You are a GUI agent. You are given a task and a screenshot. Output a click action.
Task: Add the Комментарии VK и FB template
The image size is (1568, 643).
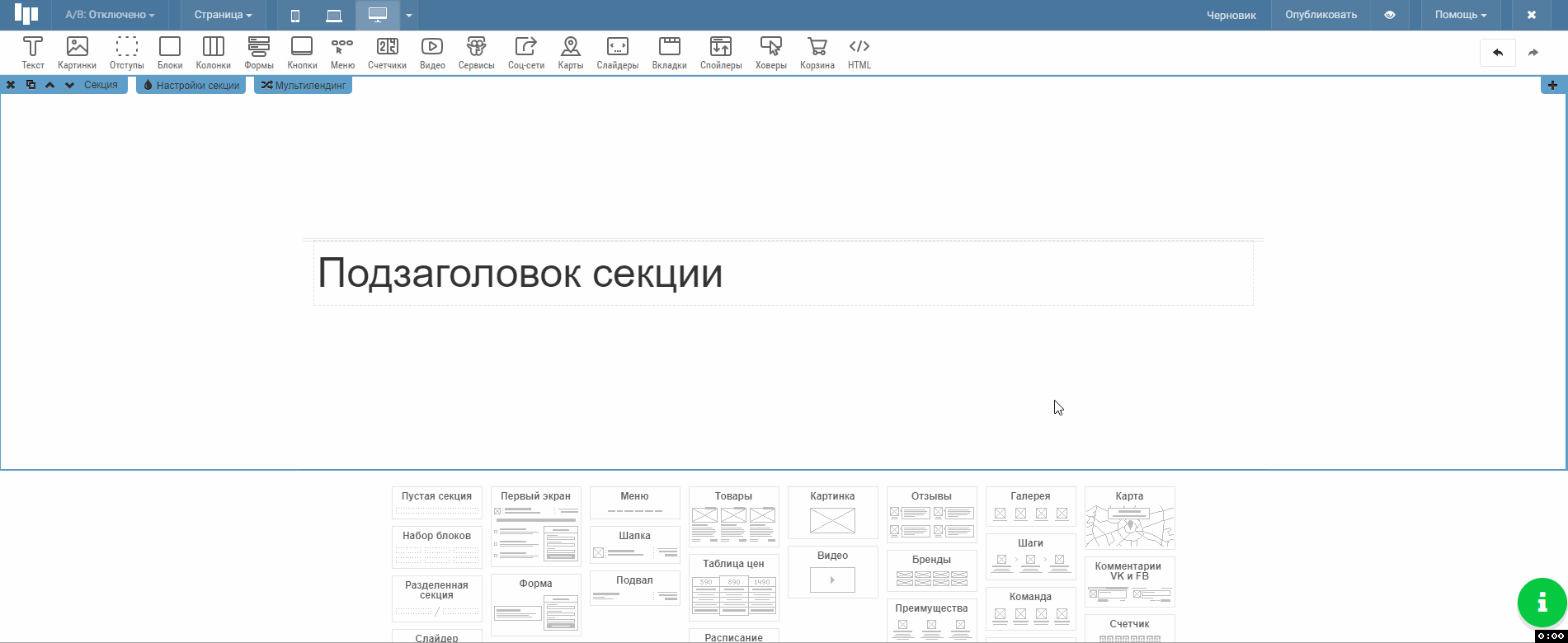(x=1129, y=582)
